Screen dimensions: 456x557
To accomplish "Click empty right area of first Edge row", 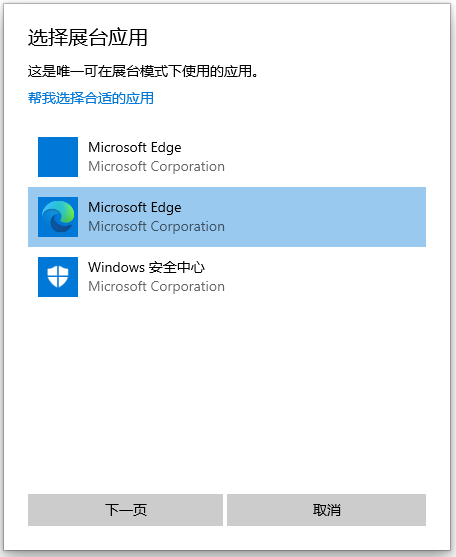I will click(325, 157).
